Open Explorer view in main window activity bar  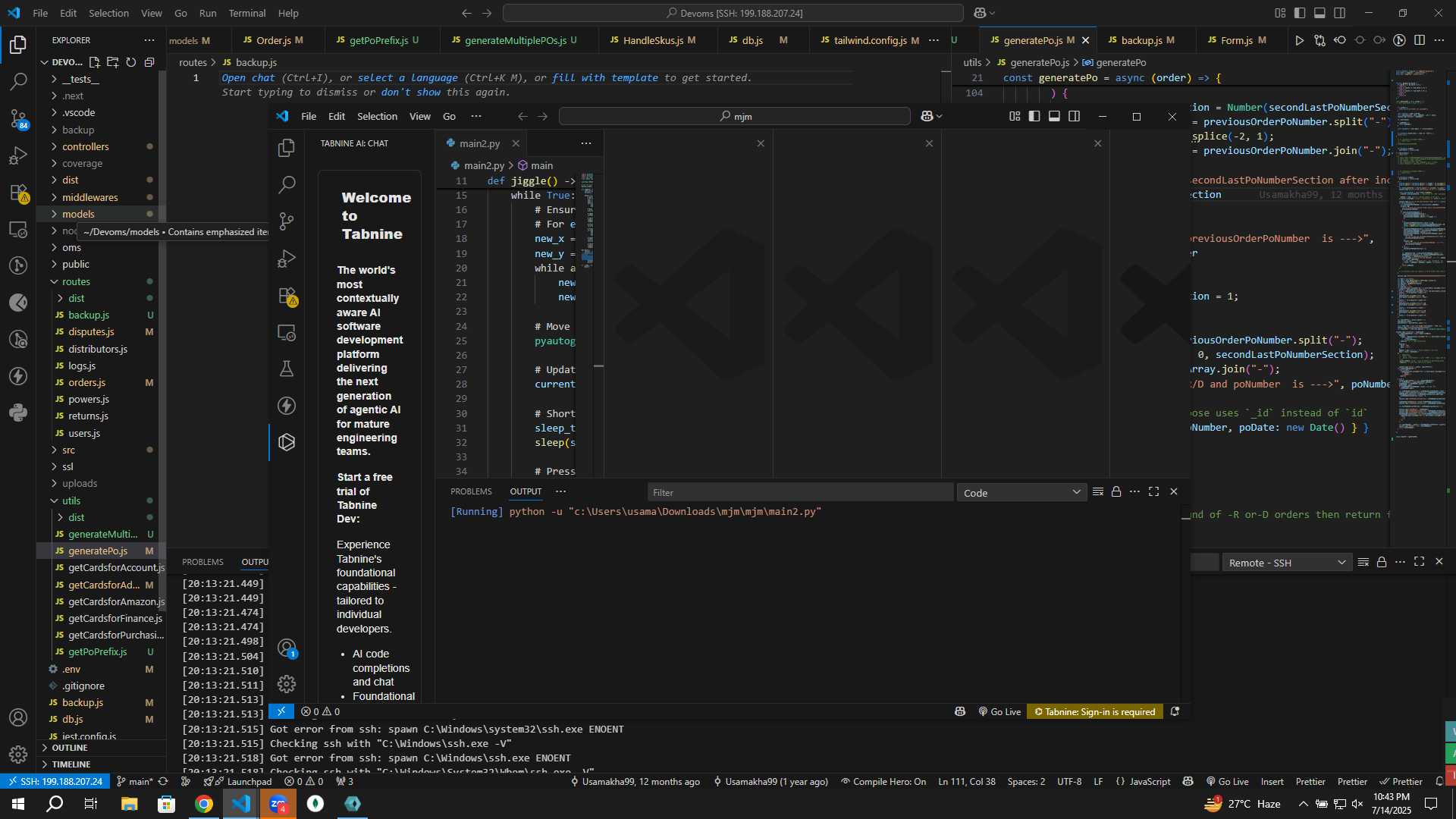coord(18,45)
